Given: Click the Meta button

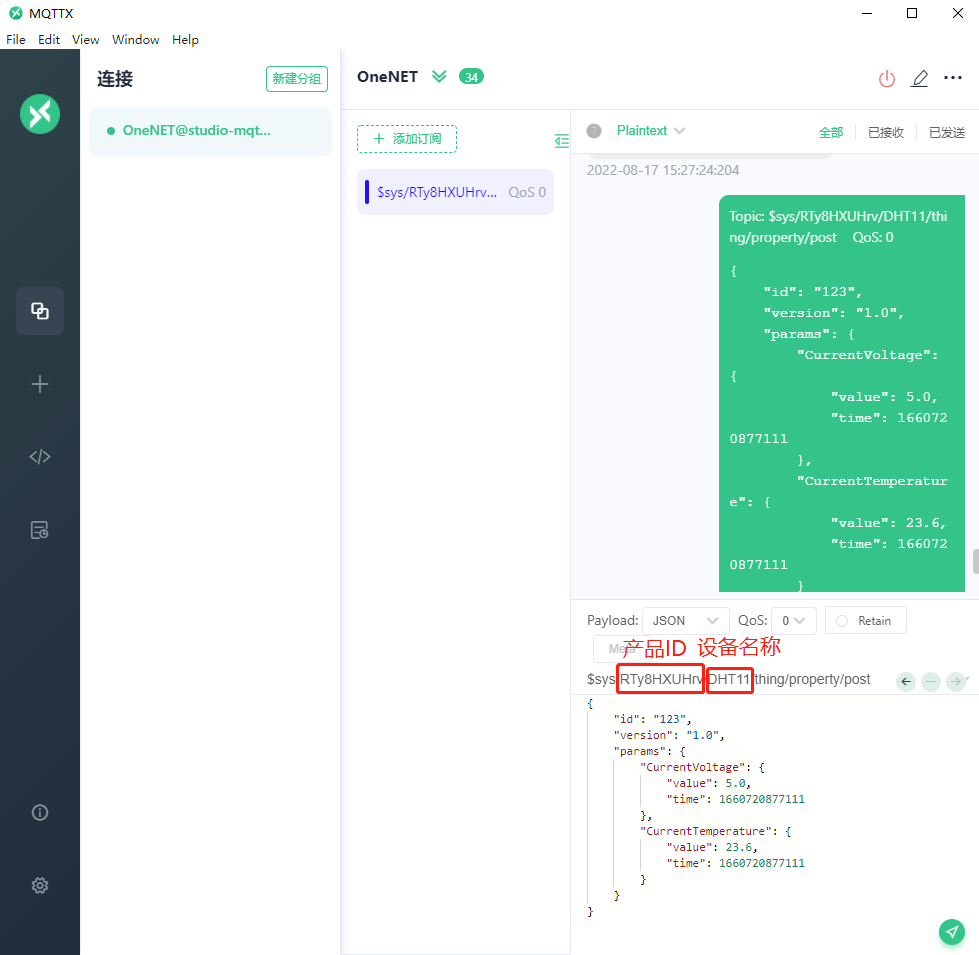Looking at the screenshot, I should coord(622,649).
